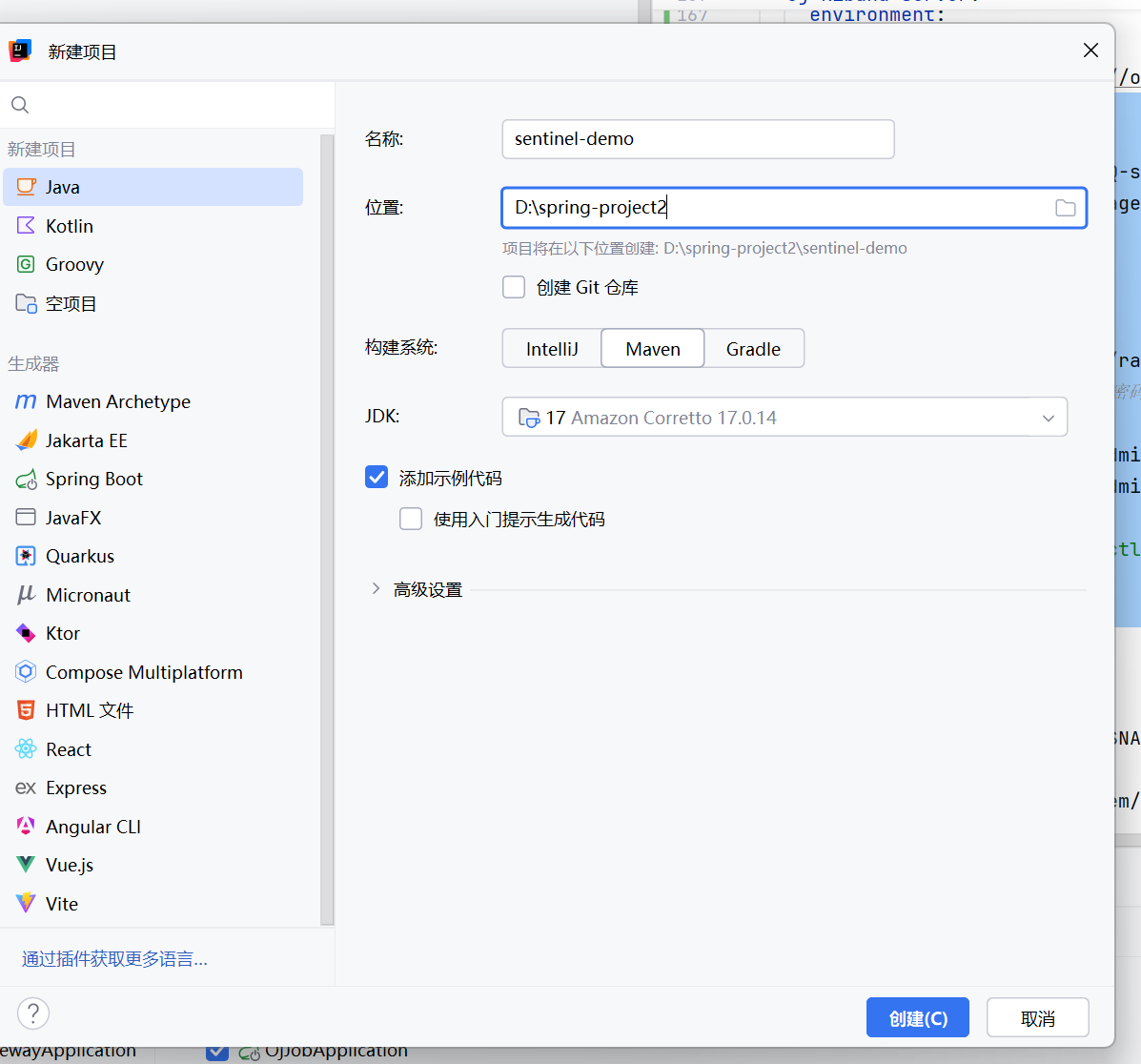Choose Gradle build system
Image resolution: width=1141 pixels, height=1064 pixels.
(754, 349)
